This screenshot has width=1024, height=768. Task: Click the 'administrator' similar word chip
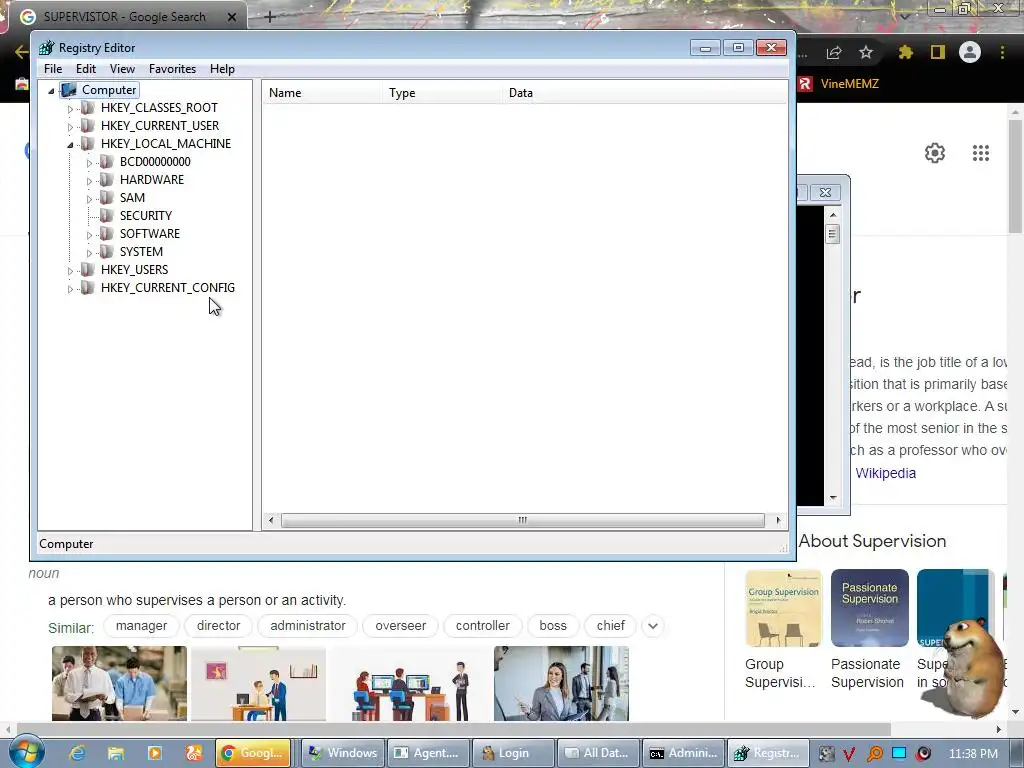point(308,626)
